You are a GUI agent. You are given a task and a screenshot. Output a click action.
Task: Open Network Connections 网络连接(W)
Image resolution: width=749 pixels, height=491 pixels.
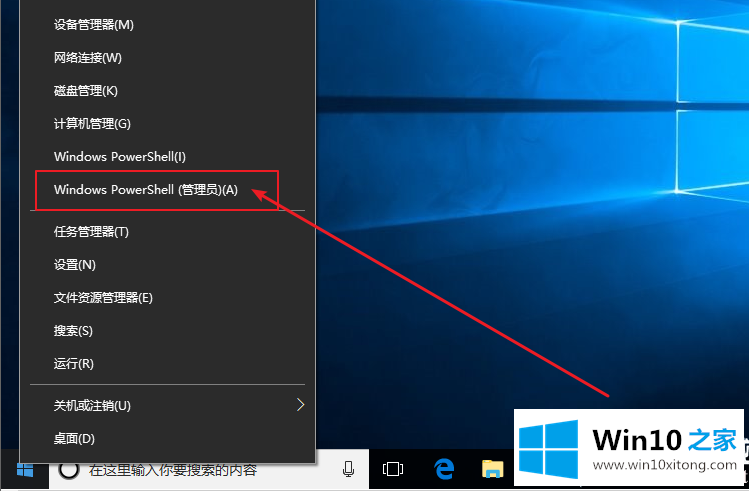pyautogui.click(x=167, y=58)
